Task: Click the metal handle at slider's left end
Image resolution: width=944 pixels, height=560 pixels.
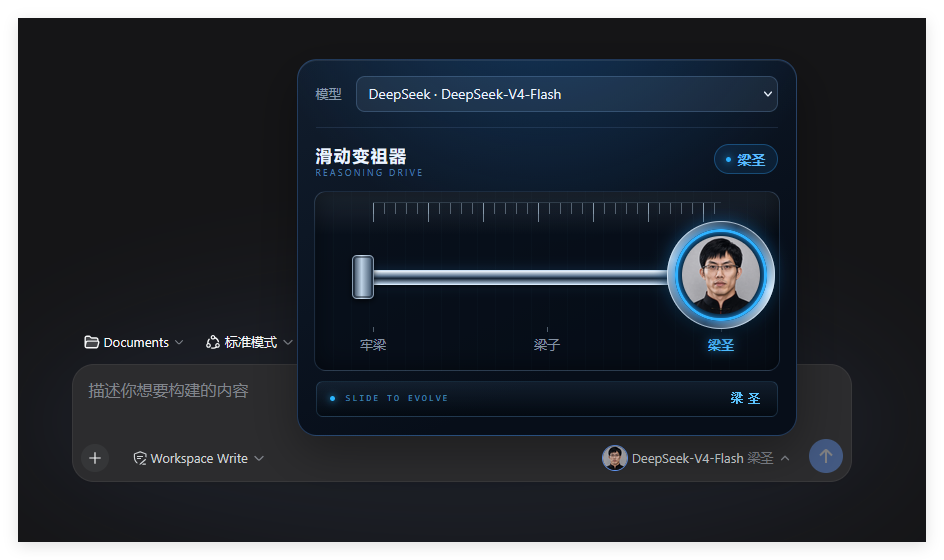Action: coord(363,277)
